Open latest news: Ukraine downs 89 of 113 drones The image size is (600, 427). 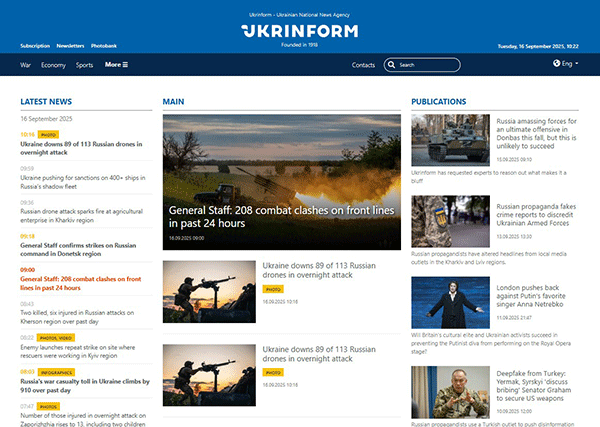pyautogui.click(x=81, y=148)
